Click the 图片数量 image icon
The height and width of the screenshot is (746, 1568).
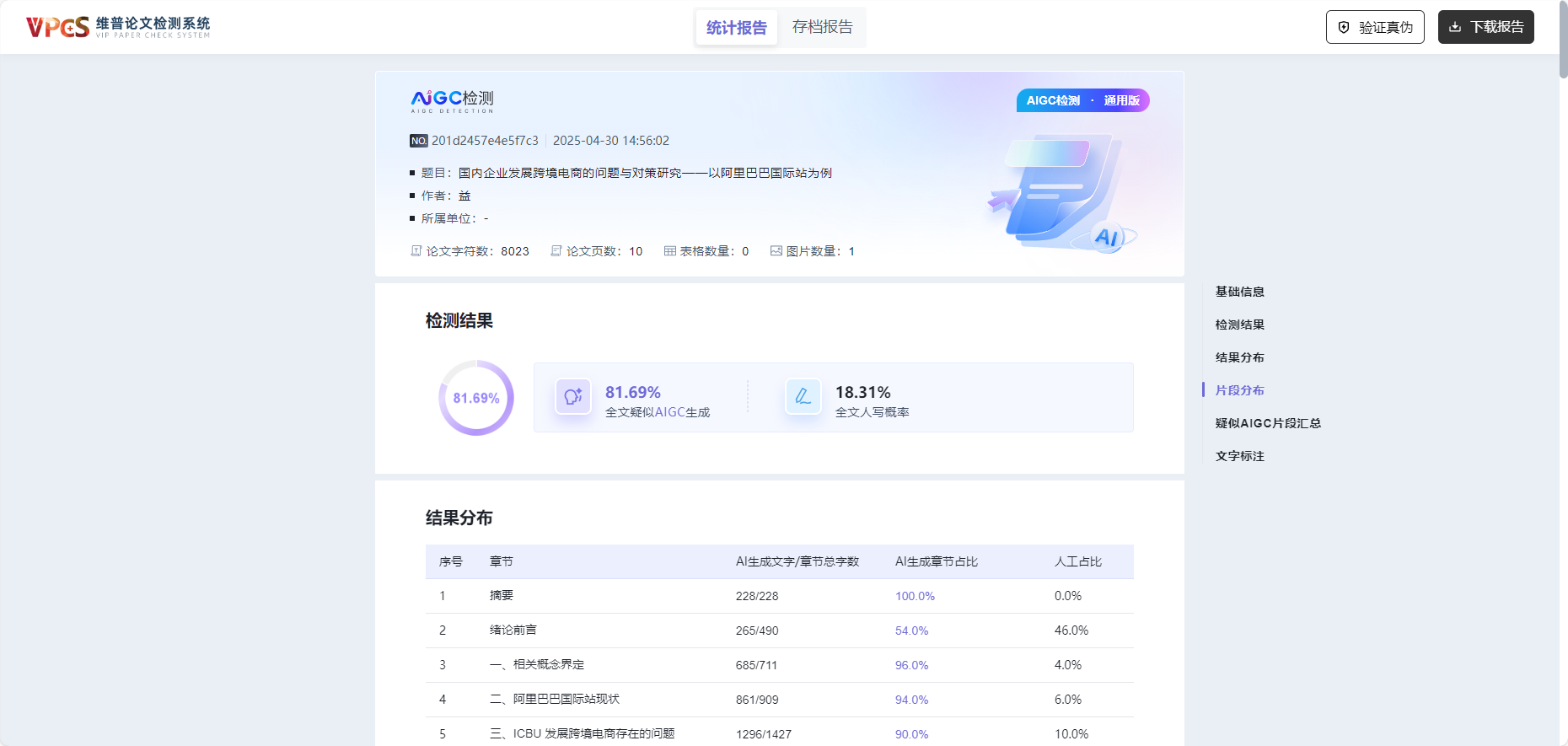pyautogui.click(x=776, y=251)
